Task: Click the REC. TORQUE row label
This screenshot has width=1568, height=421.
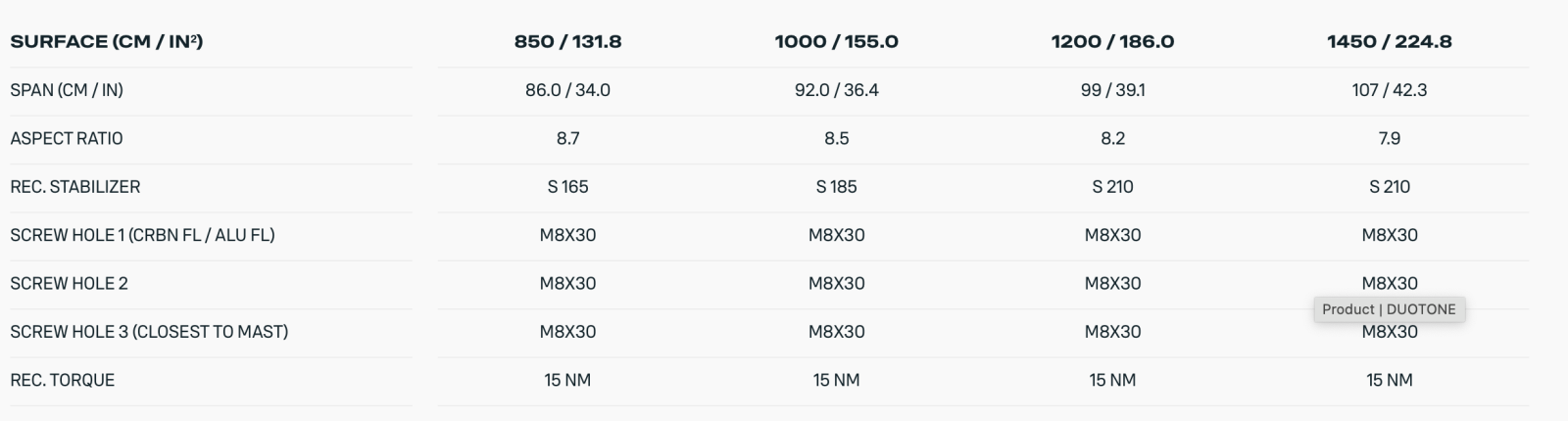Action: point(63,380)
